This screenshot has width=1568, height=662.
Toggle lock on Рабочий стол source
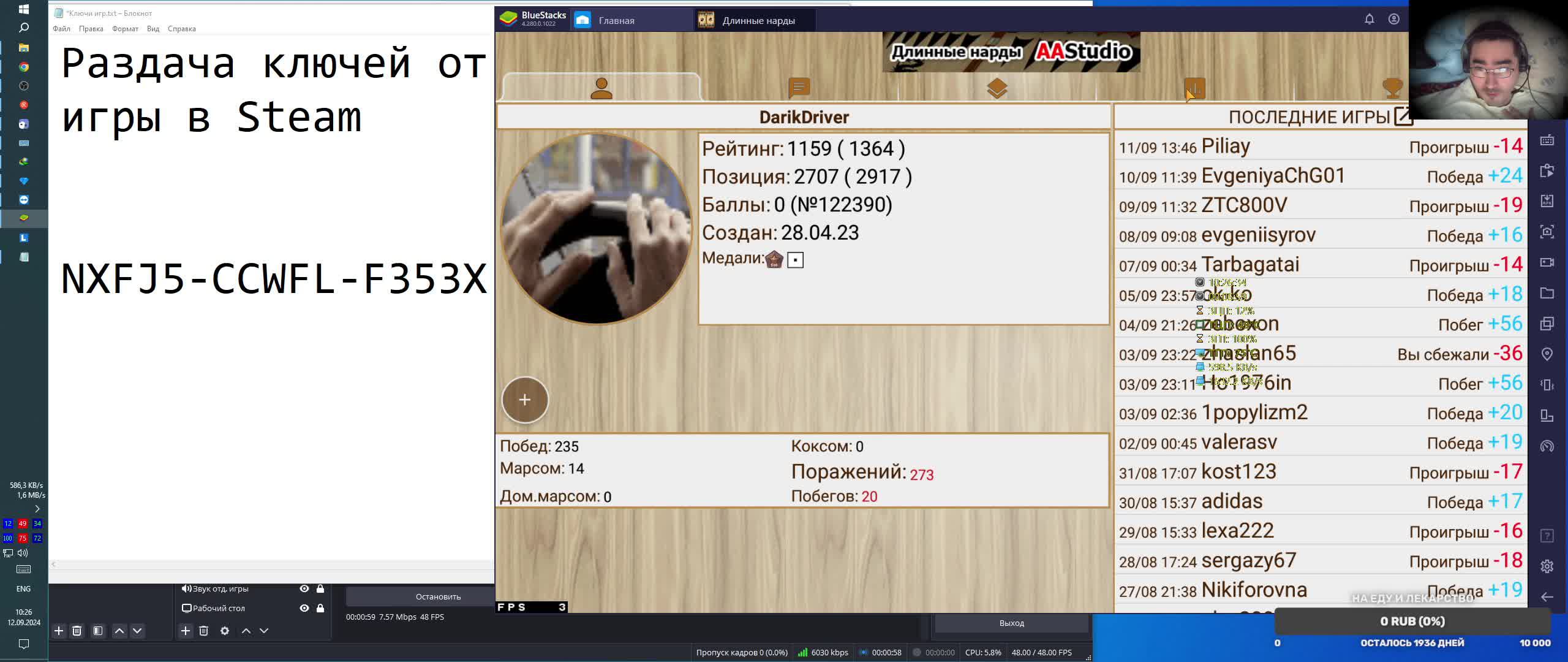pos(320,608)
